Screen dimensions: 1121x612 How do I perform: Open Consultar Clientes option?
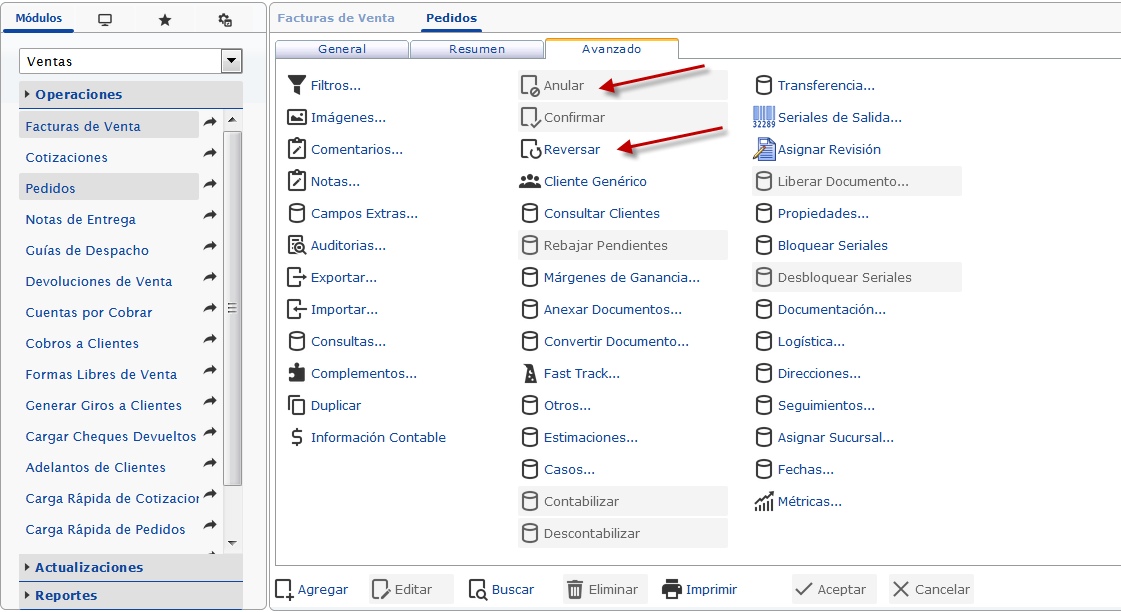coord(601,213)
